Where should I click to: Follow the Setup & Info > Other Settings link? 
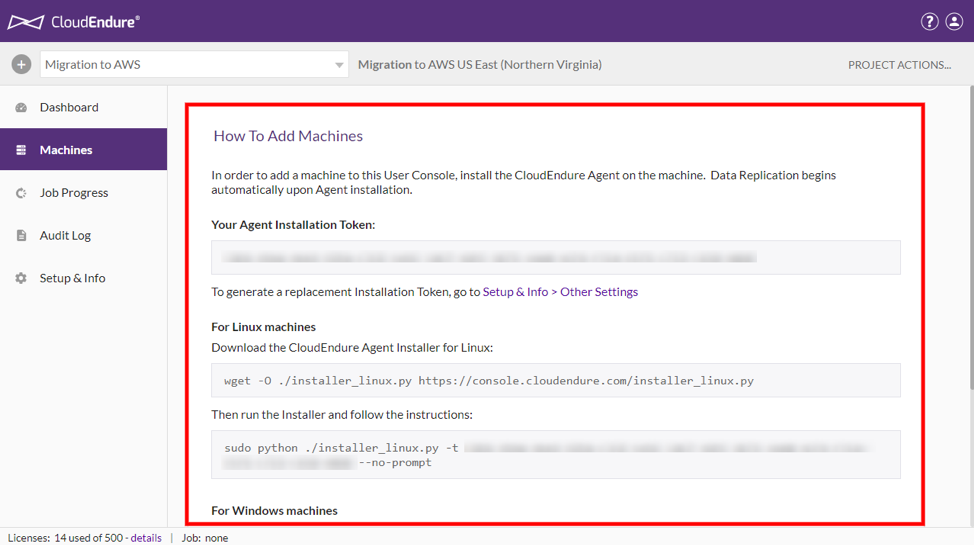coord(560,292)
